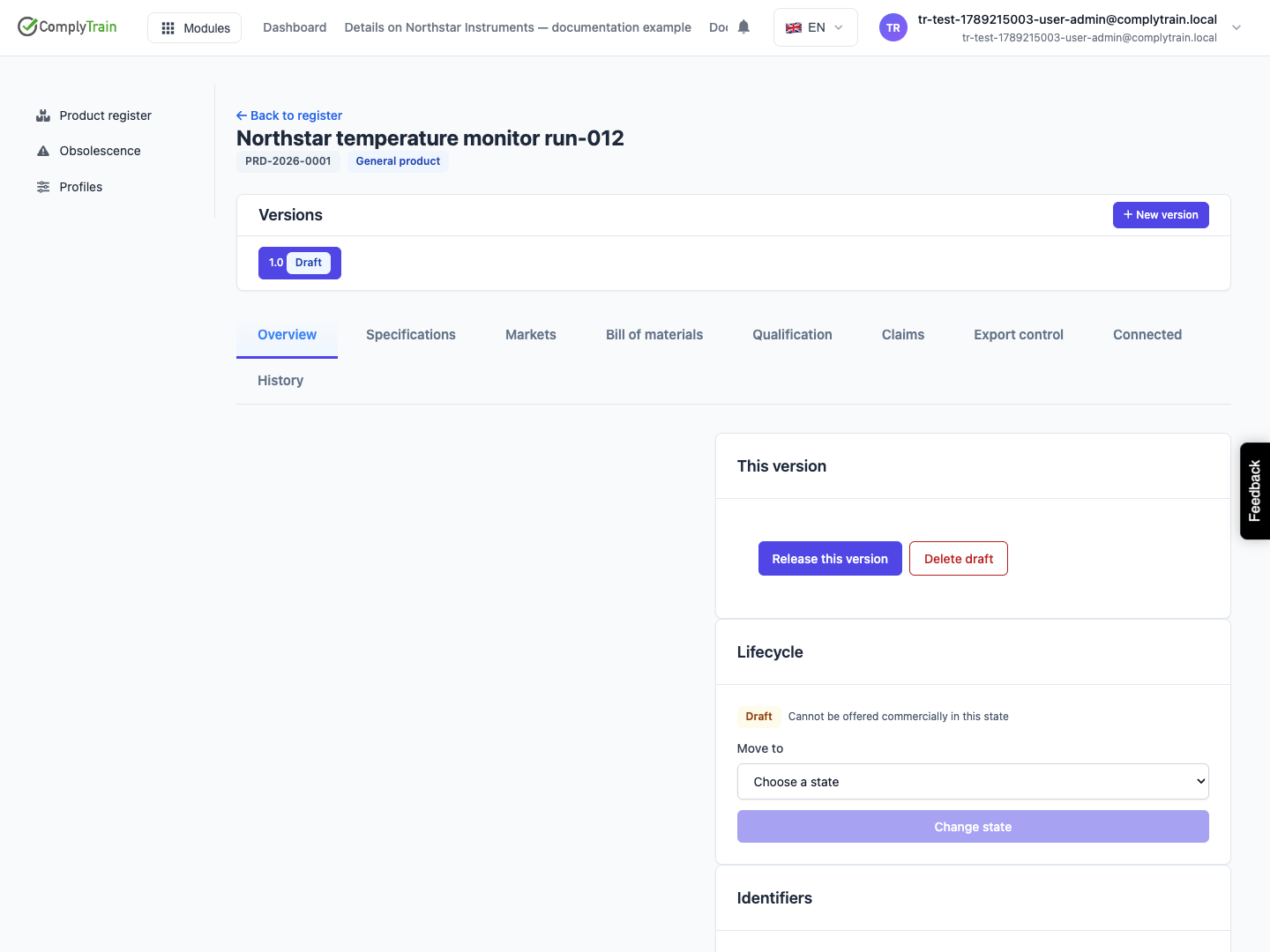1270x952 pixels.
Task: Open the Feedback side tab
Action: (x=1255, y=491)
